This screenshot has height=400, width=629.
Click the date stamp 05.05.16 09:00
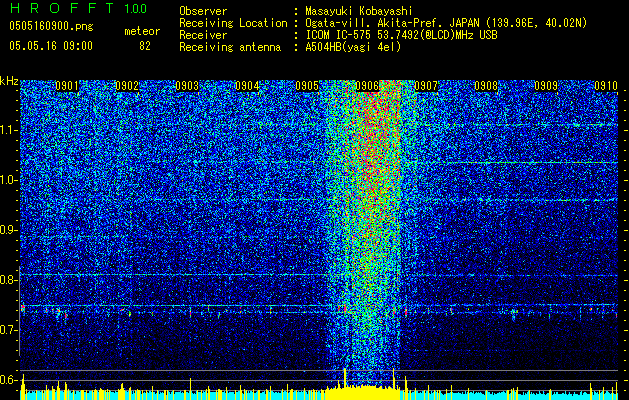pyautogui.click(x=51, y=46)
